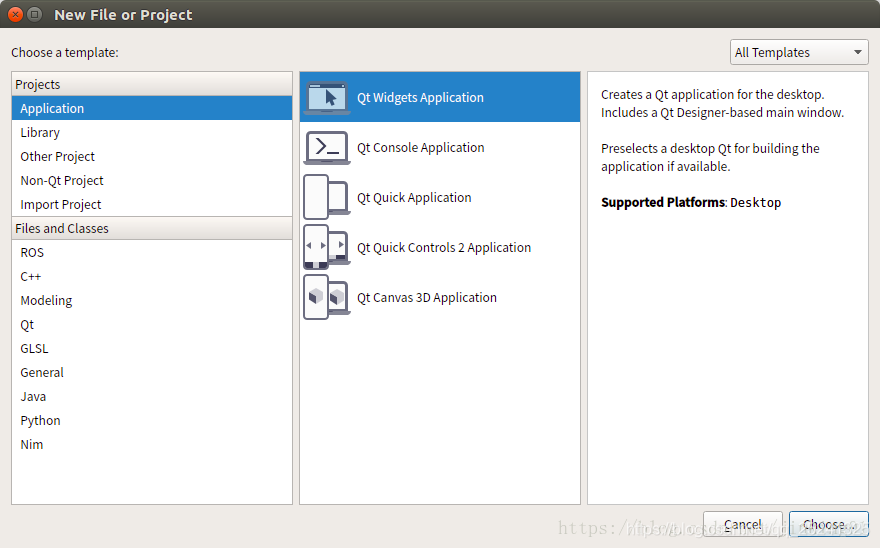Click the Supported Platforms: Desktop text

(x=691, y=202)
